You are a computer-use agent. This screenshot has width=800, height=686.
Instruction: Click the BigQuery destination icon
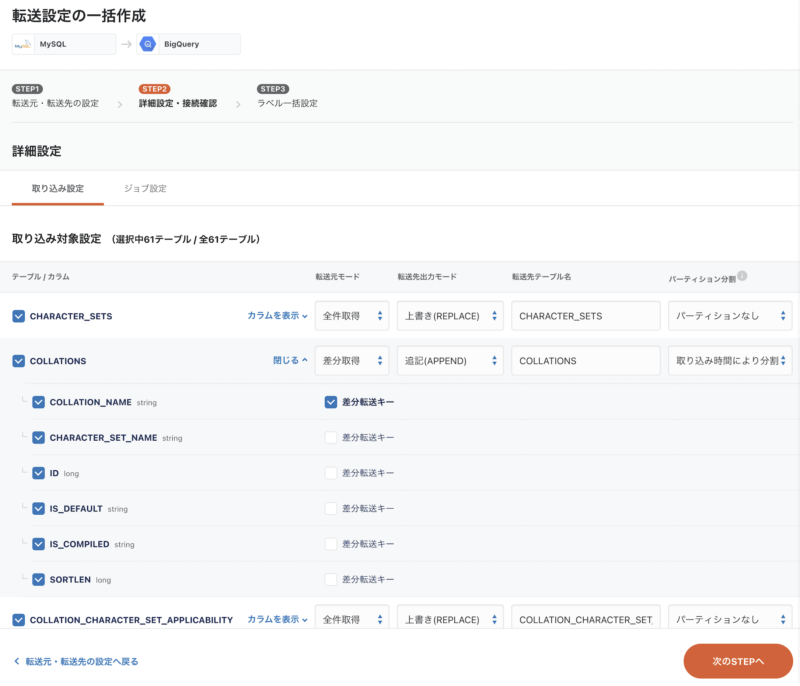tap(148, 44)
